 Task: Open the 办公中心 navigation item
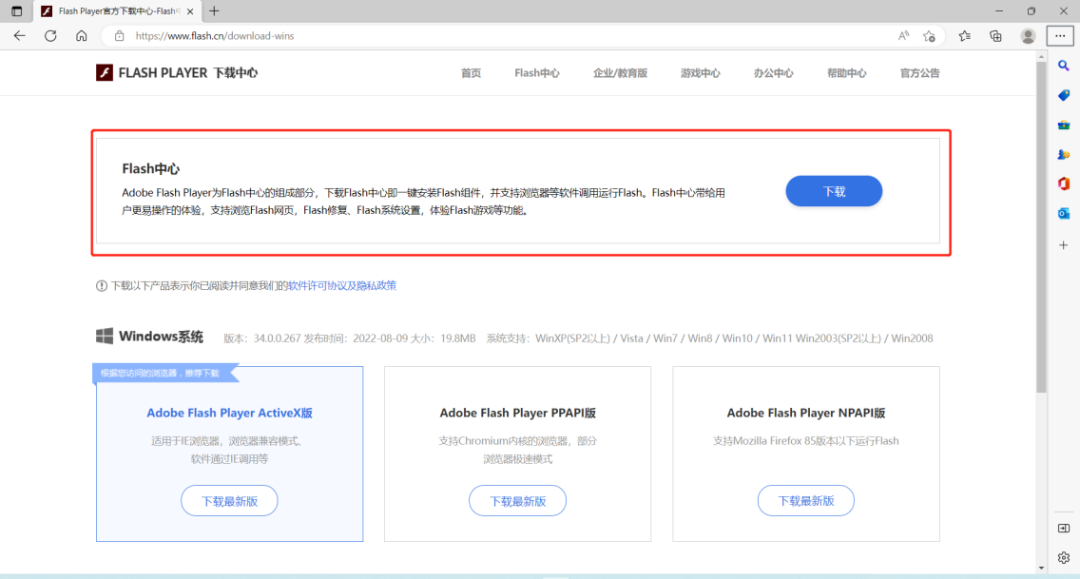tap(773, 73)
